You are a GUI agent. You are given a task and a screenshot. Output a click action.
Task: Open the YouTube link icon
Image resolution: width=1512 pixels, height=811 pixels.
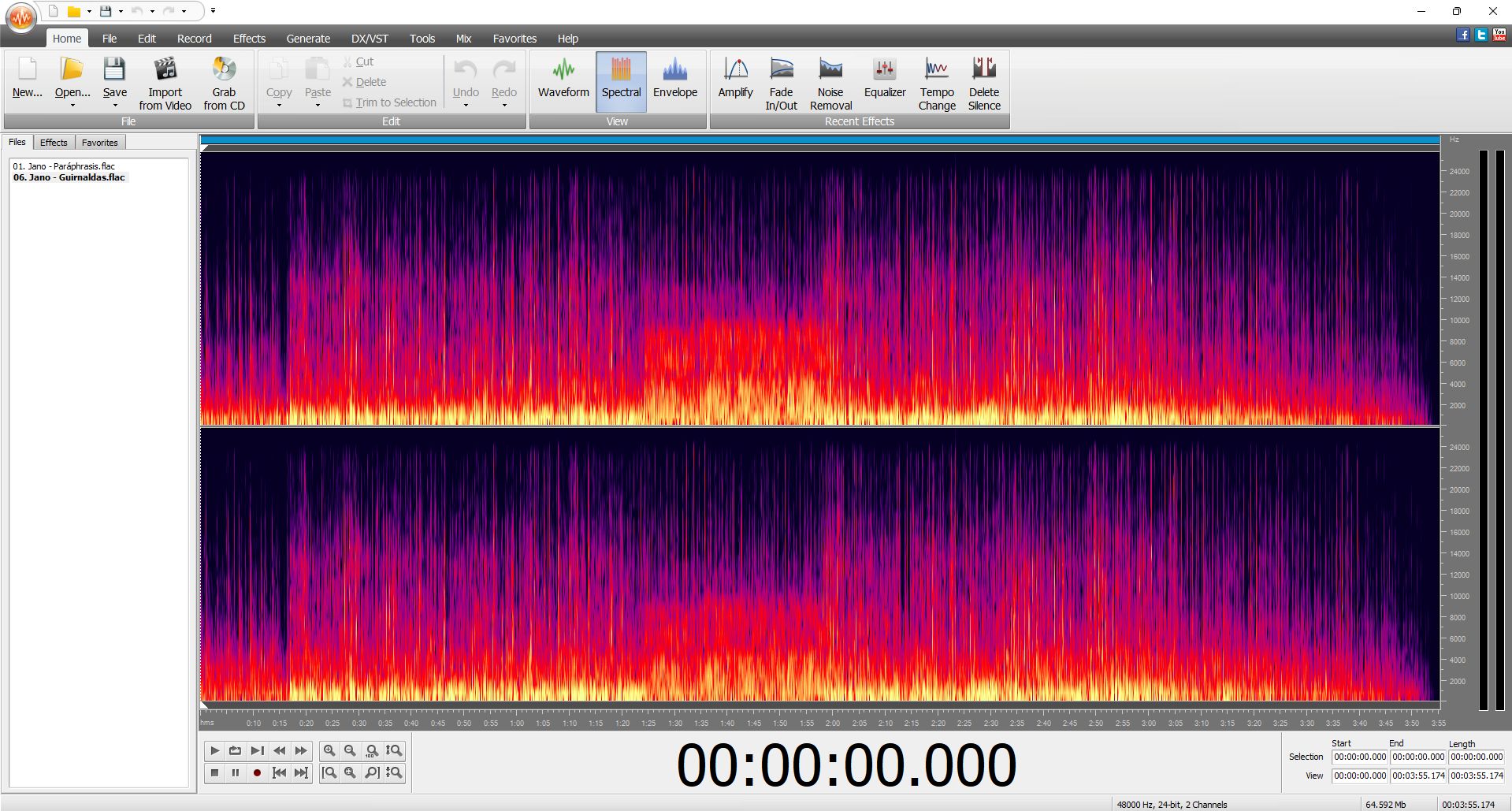click(x=1499, y=35)
